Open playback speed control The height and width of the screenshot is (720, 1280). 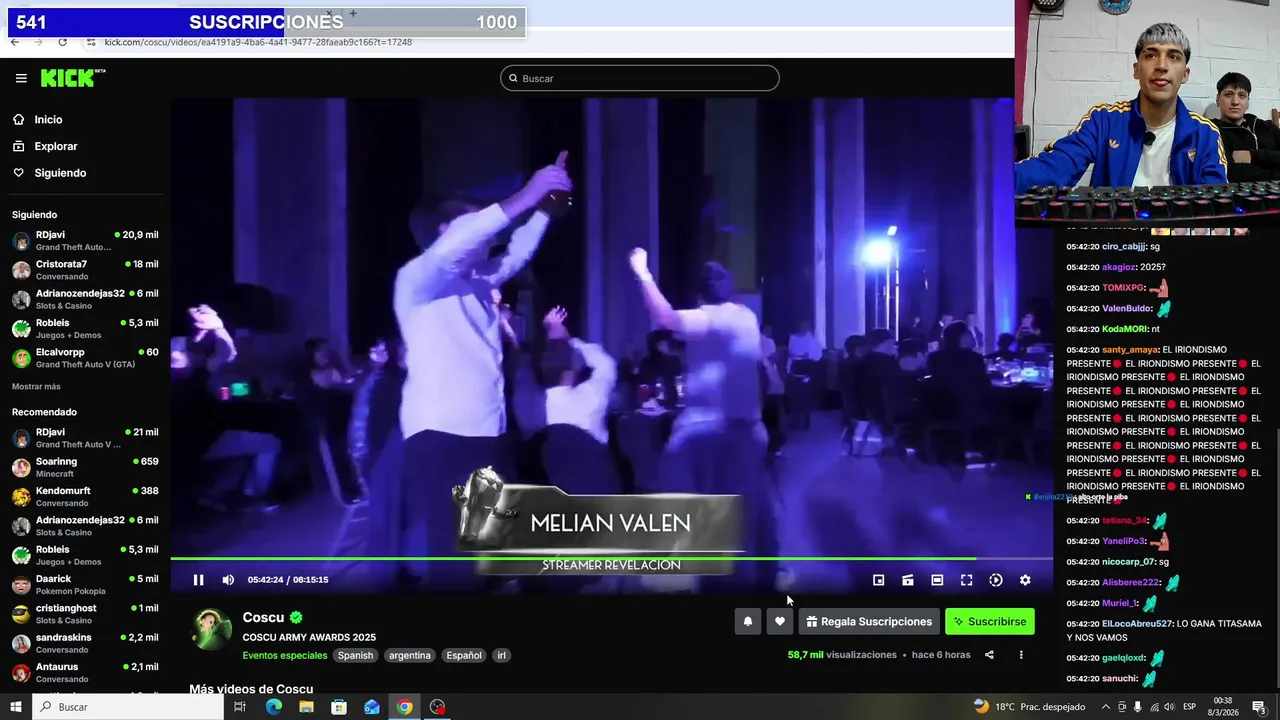[996, 580]
